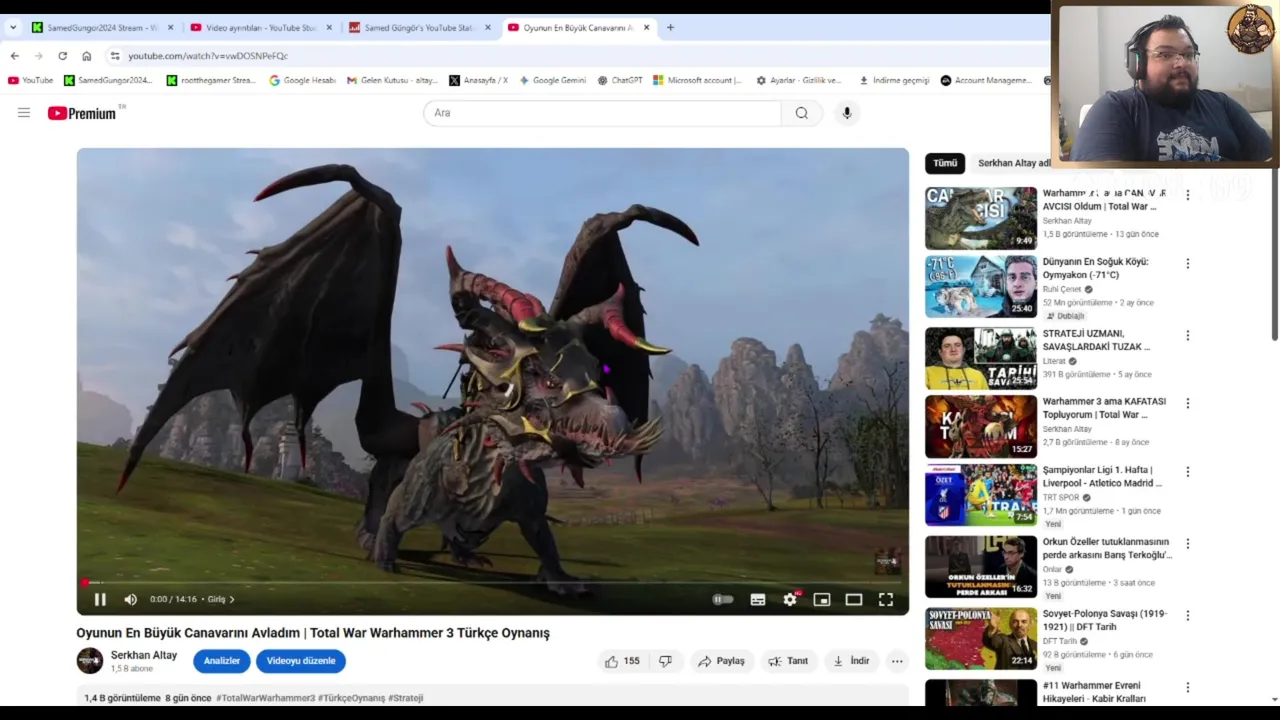This screenshot has height=720, width=1280.
Task: Download the video with İndir button
Action: pyautogui.click(x=851, y=661)
